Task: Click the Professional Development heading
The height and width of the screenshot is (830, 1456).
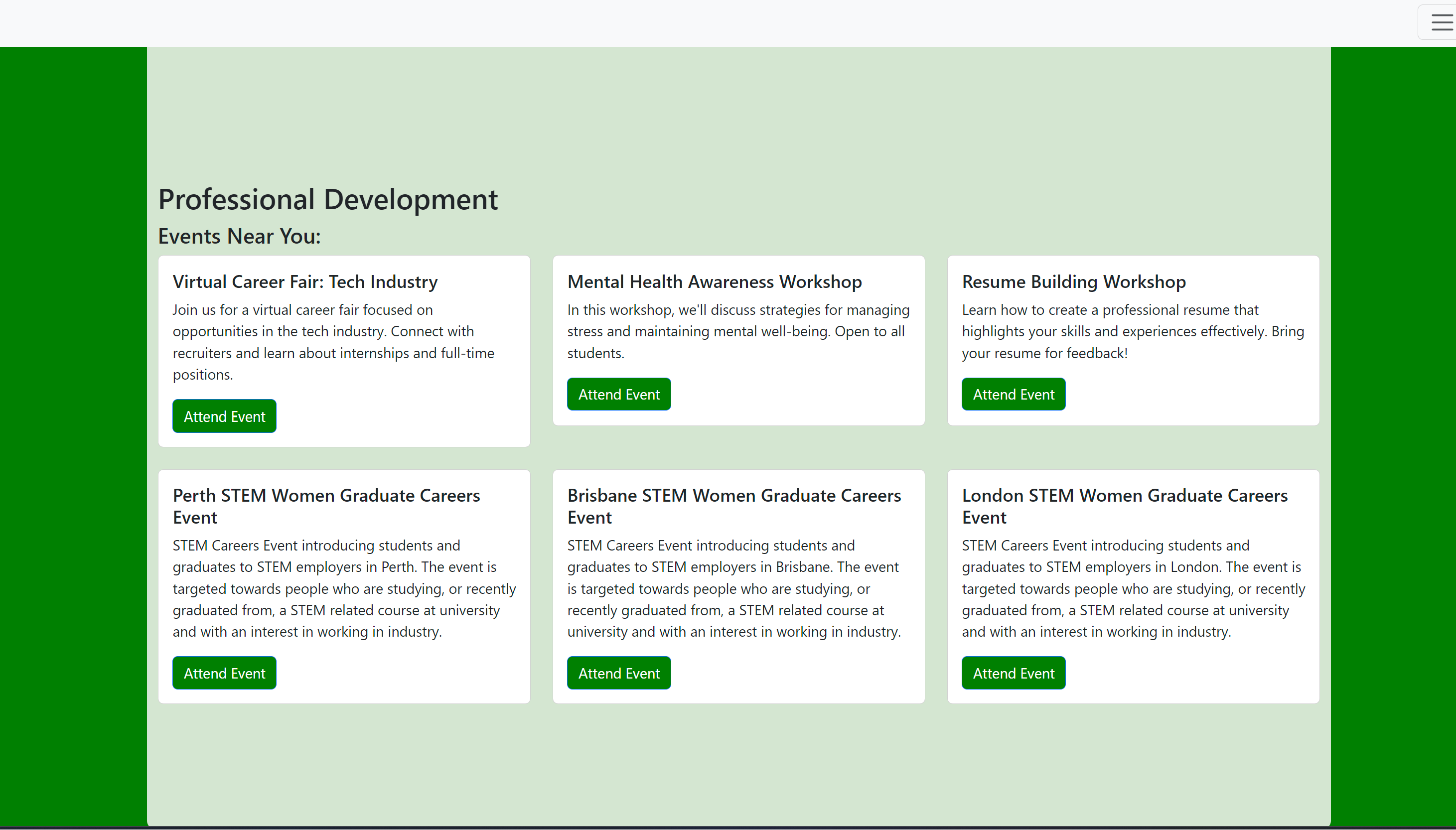Action: tap(328, 199)
